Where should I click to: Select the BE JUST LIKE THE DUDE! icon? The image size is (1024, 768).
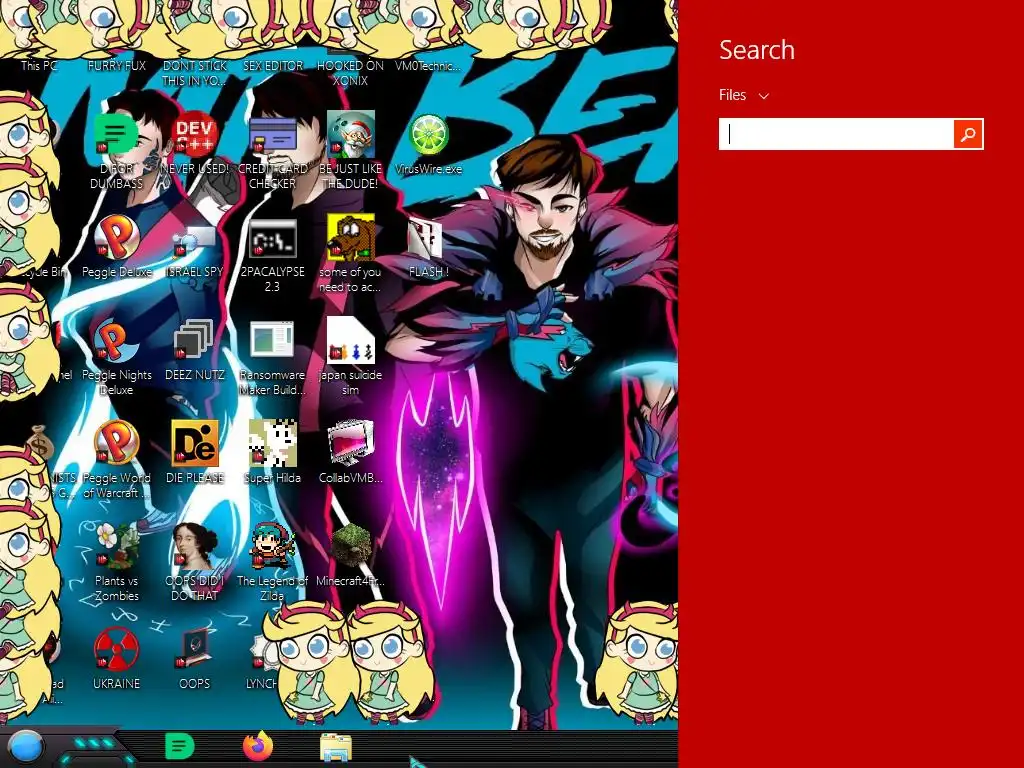351,134
